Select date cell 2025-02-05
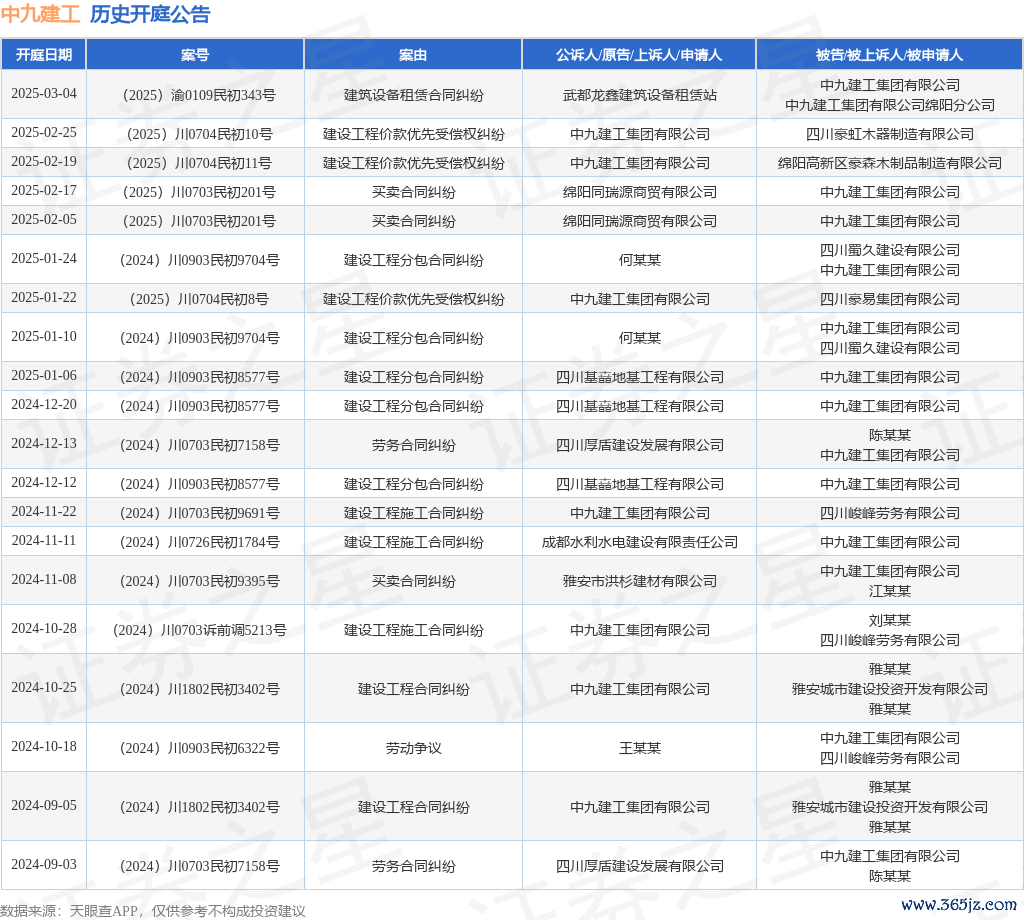Image resolution: width=1024 pixels, height=920 pixels. (44, 219)
